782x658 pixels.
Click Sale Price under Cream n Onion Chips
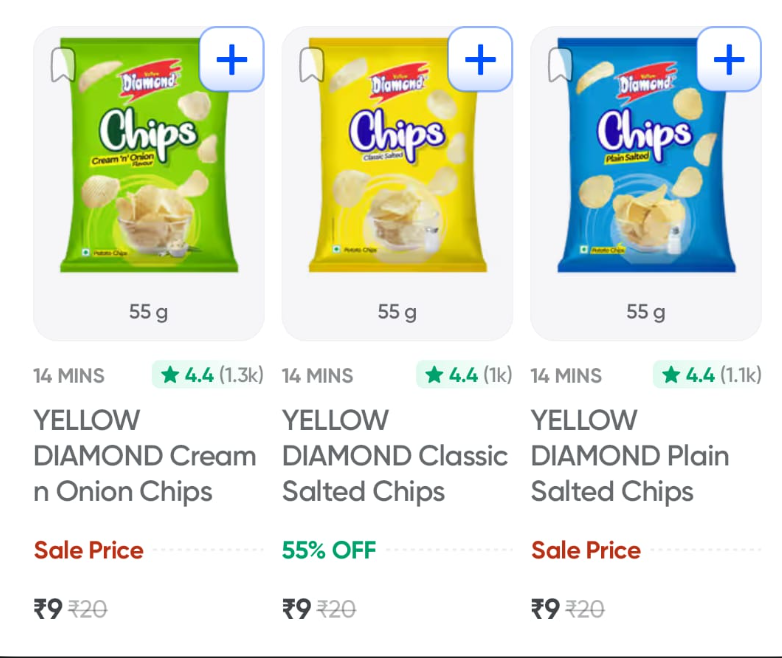pyautogui.click(x=89, y=550)
